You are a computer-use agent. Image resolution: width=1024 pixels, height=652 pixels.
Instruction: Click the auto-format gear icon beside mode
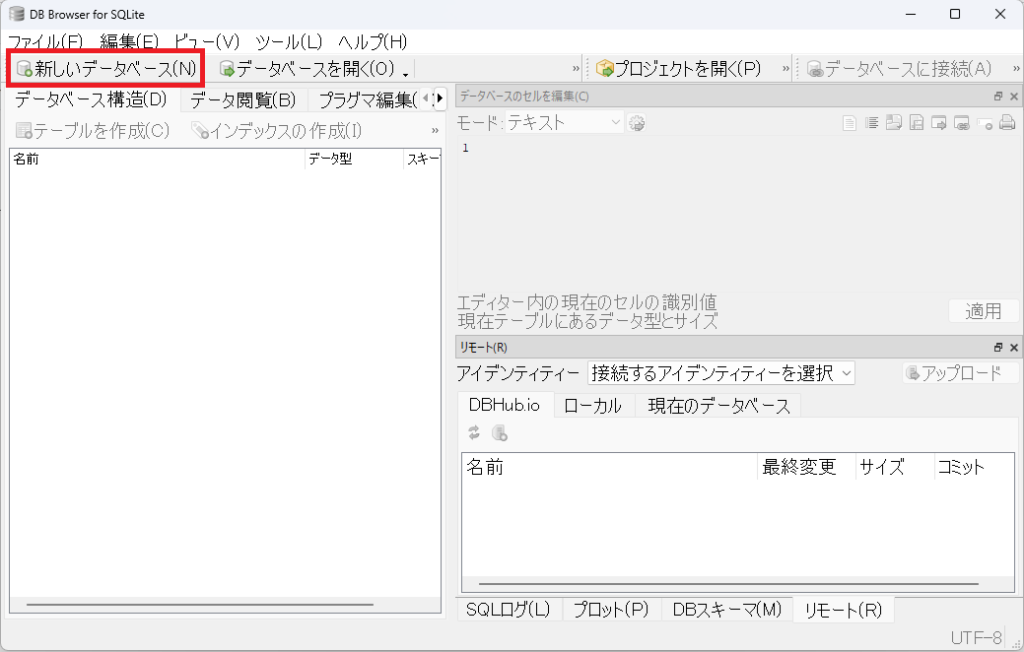637,123
